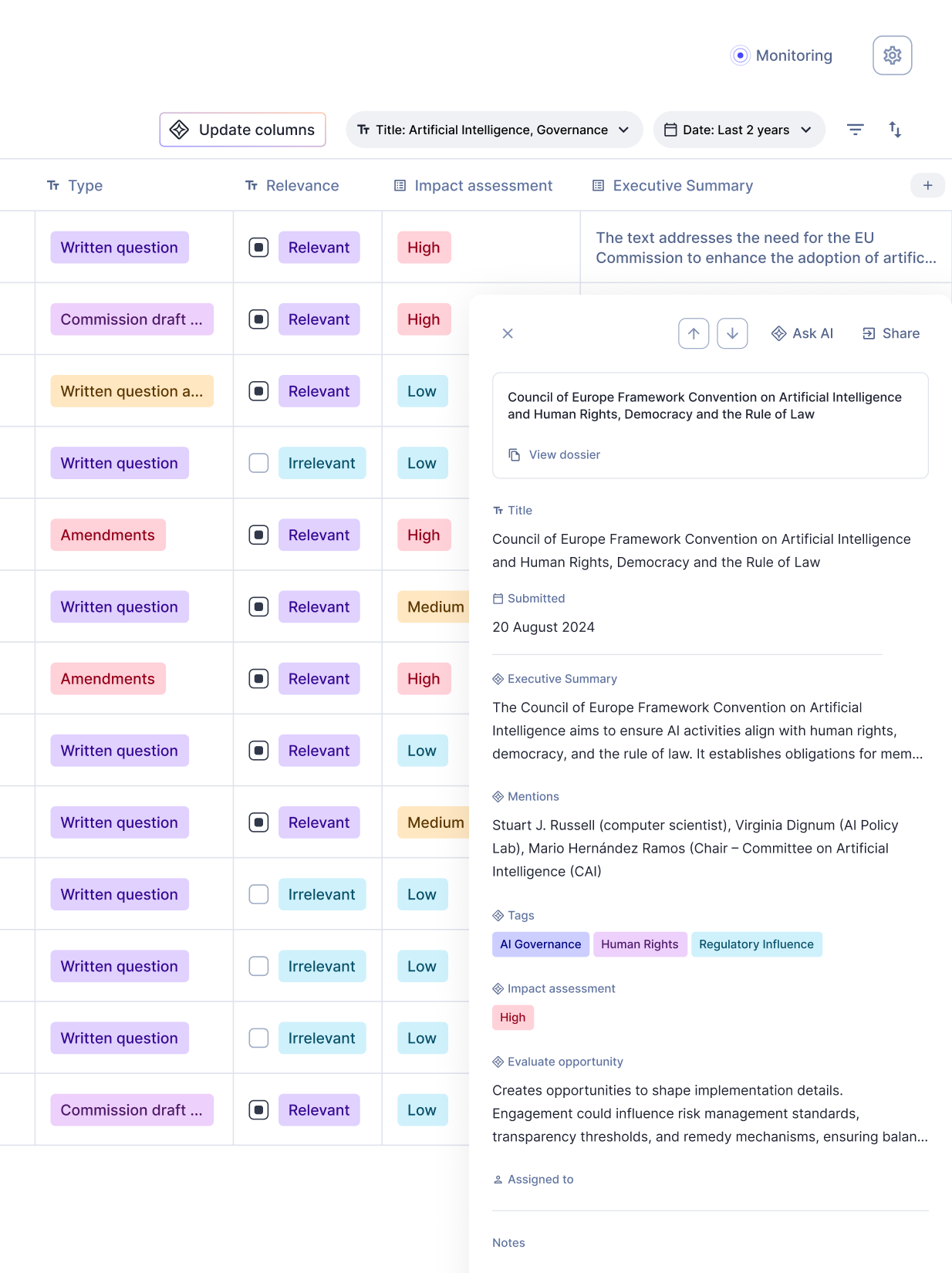This screenshot has width=952, height=1273.
Task: Click the Update columns button
Action: 242,130
